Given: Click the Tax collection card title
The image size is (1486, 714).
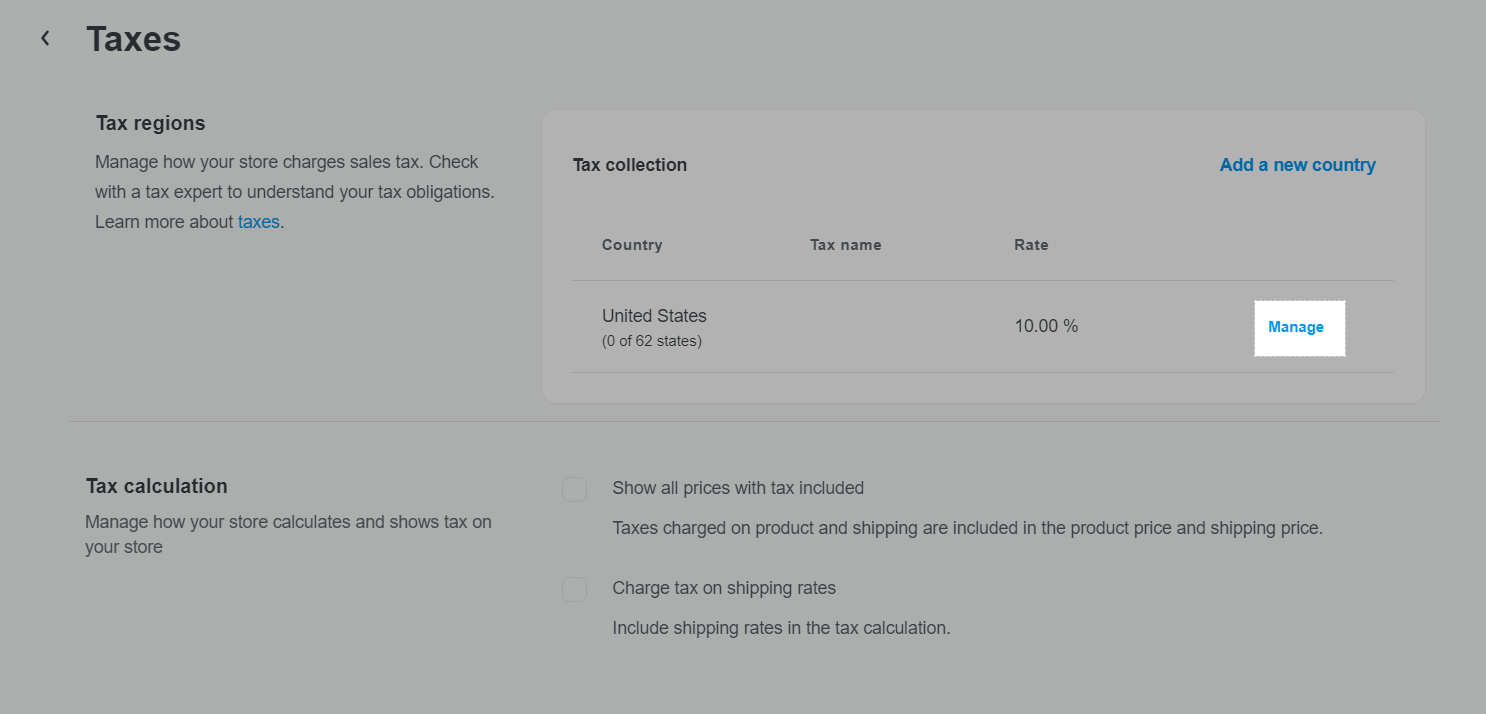Looking at the screenshot, I should tap(630, 165).
